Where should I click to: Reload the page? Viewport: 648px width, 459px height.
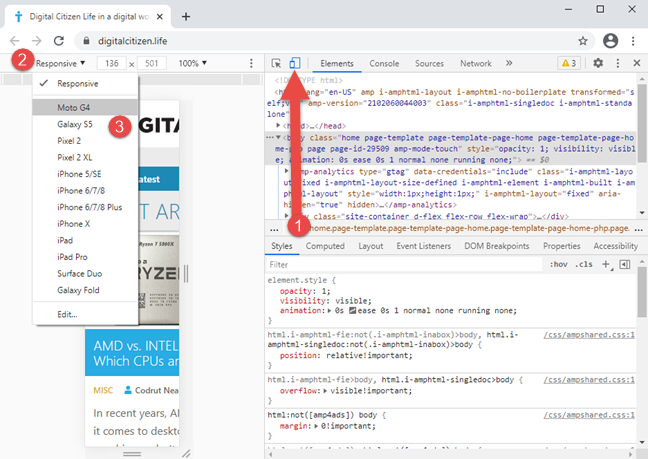pos(59,41)
